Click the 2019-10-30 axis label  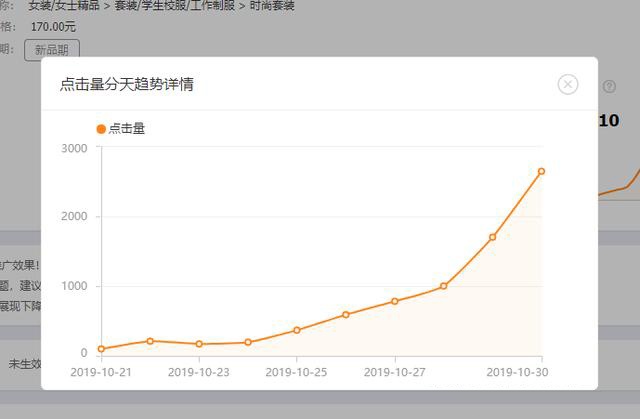[x=517, y=372]
